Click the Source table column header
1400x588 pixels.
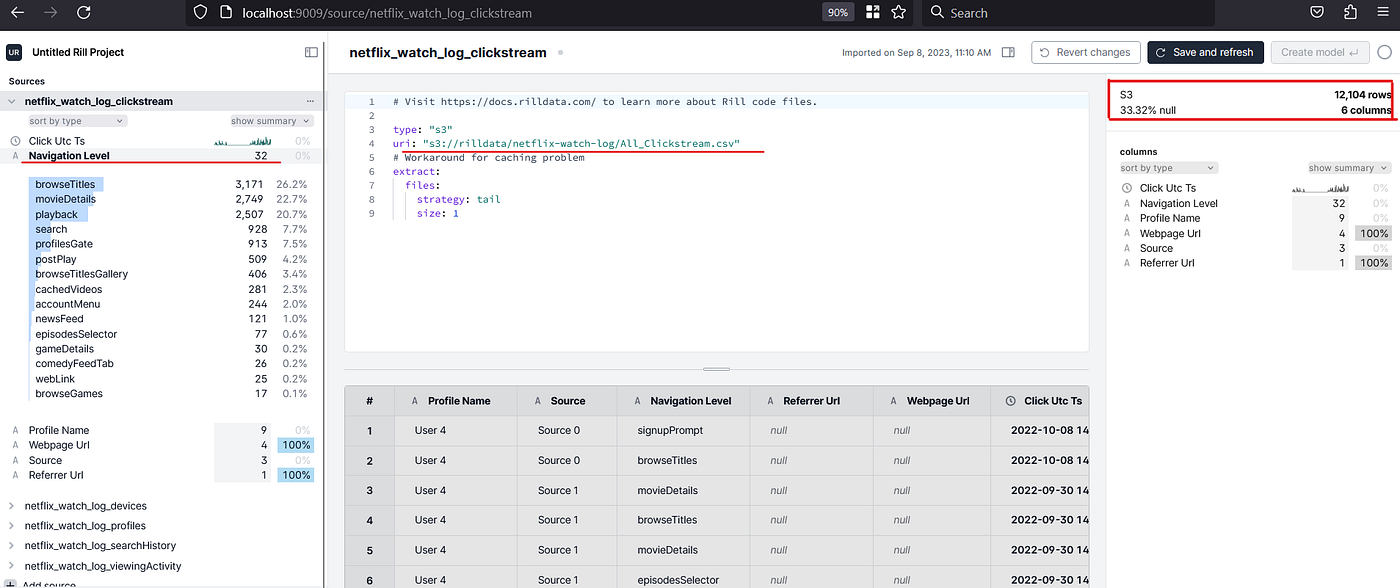coord(567,401)
